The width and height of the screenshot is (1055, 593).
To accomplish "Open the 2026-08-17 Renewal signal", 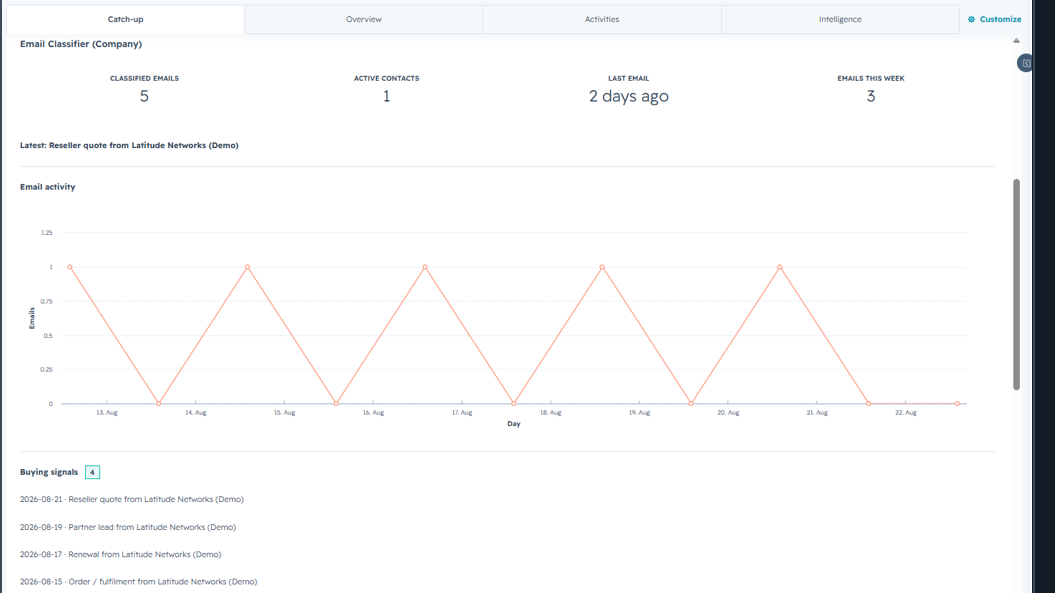I will tap(120, 555).
